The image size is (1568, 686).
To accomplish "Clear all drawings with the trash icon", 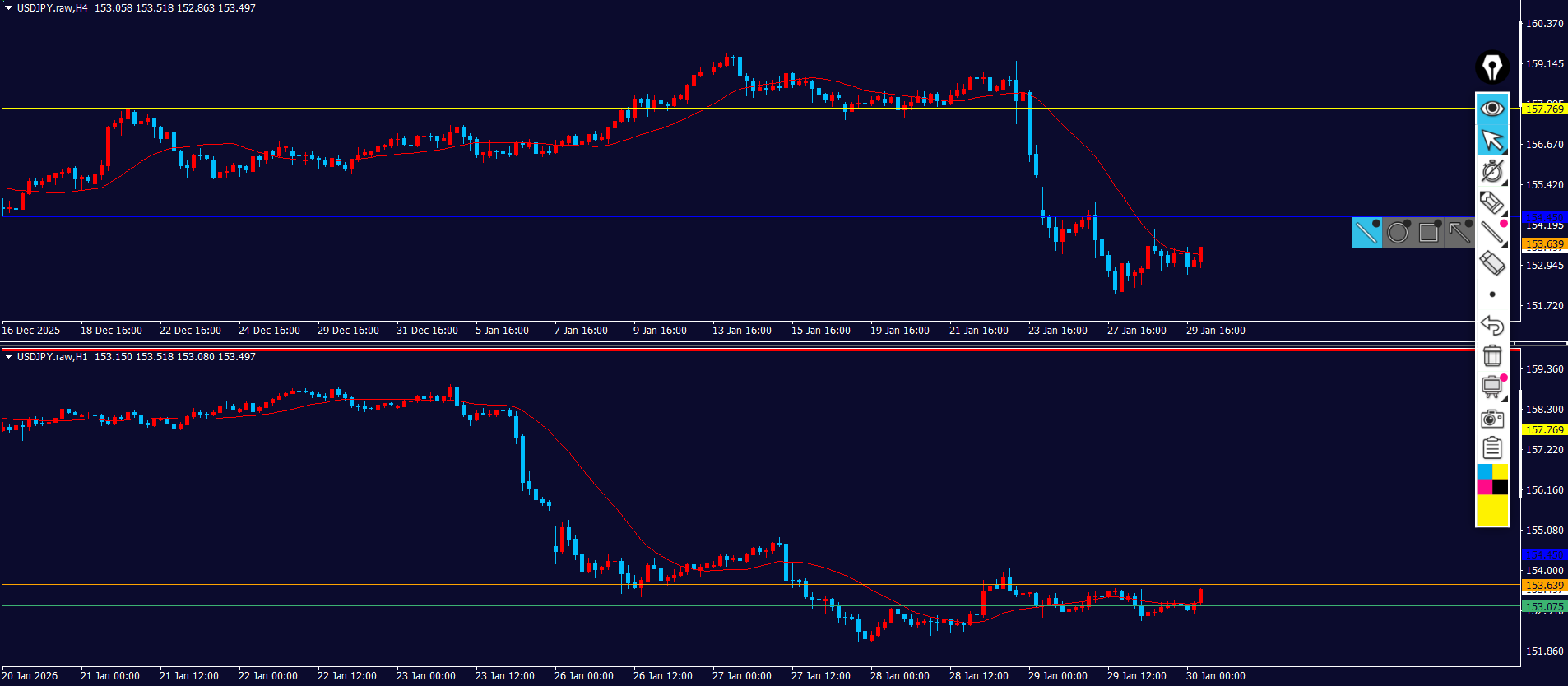I will (1491, 356).
